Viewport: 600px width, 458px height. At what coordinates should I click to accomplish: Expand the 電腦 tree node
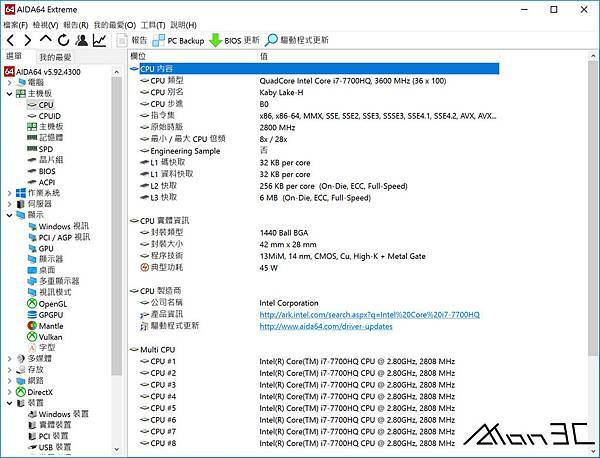10,82
